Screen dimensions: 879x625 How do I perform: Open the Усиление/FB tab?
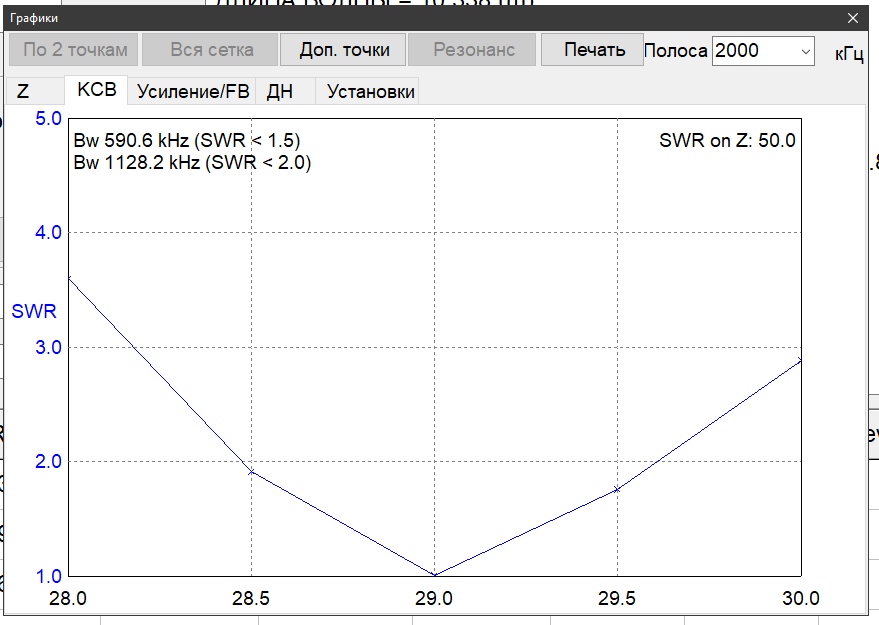point(192,91)
